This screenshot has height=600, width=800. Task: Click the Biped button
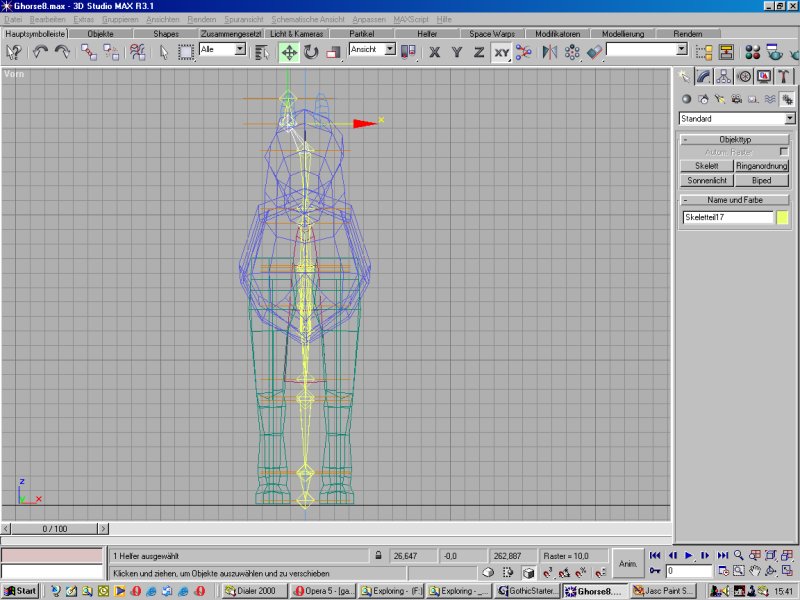pos(762,181)
